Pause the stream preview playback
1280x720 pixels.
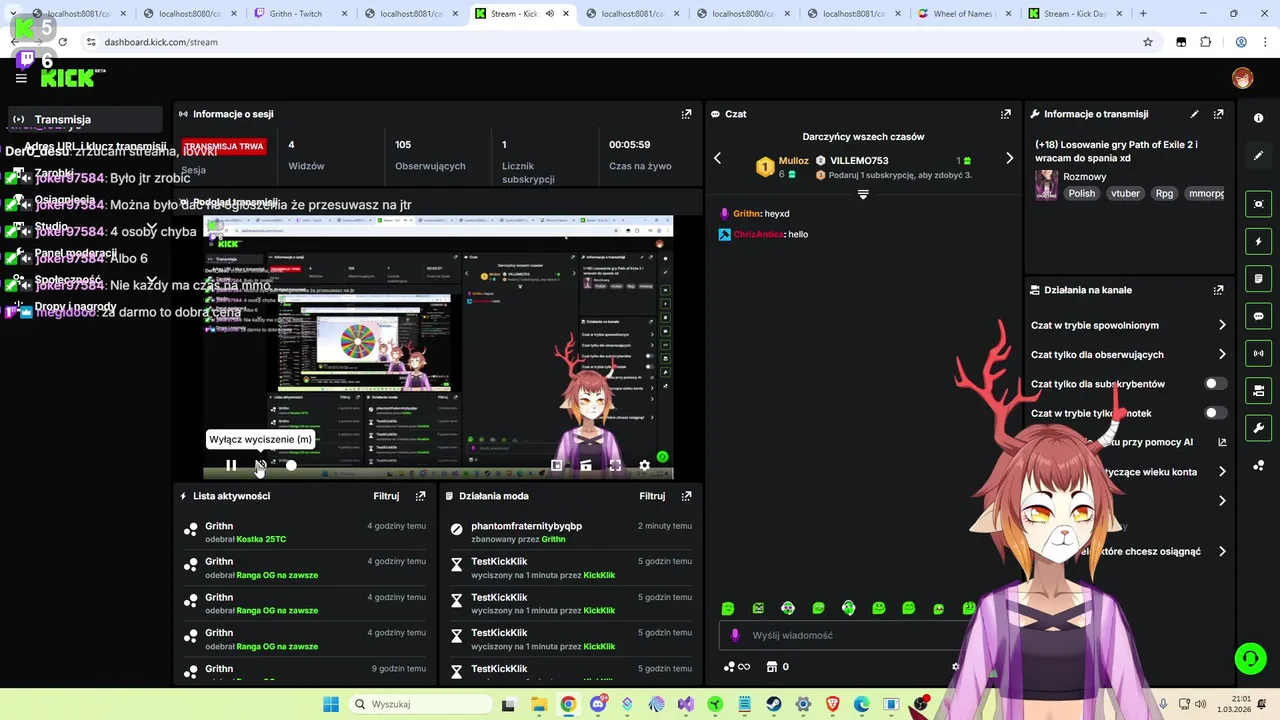click(x=231, y=465)
